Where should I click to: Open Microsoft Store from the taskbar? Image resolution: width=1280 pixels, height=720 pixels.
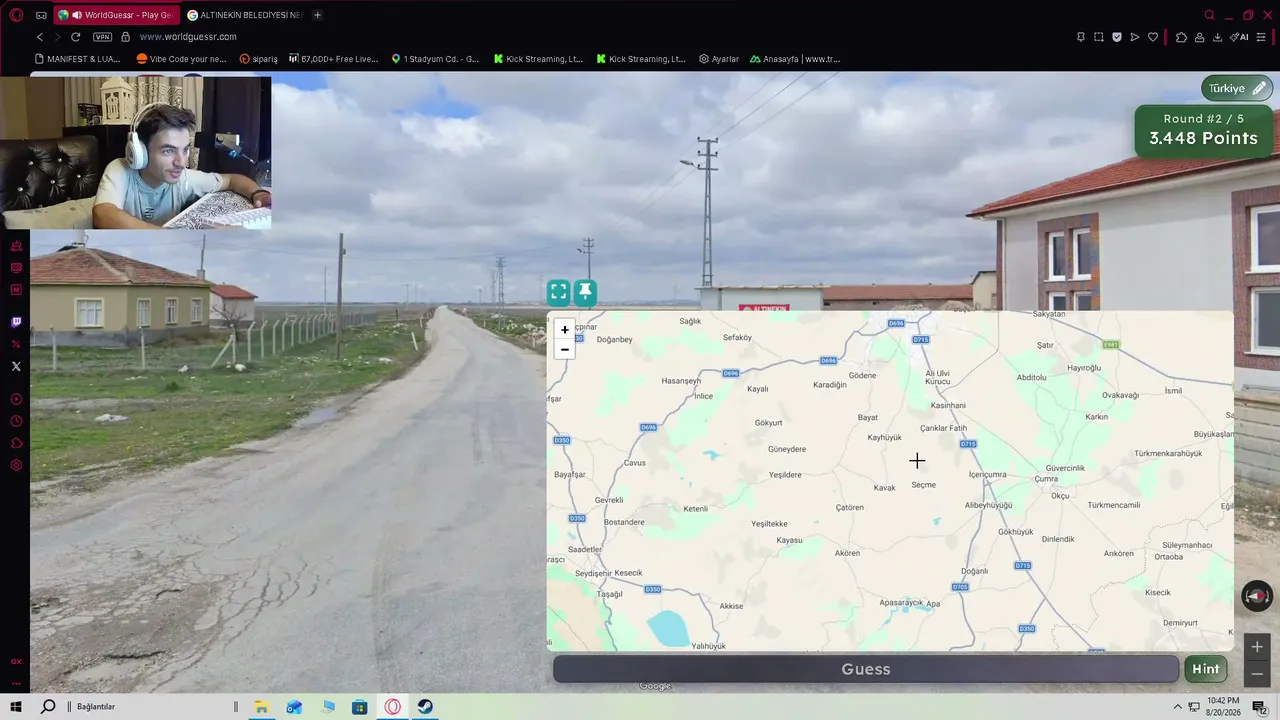tap(359, 707)
